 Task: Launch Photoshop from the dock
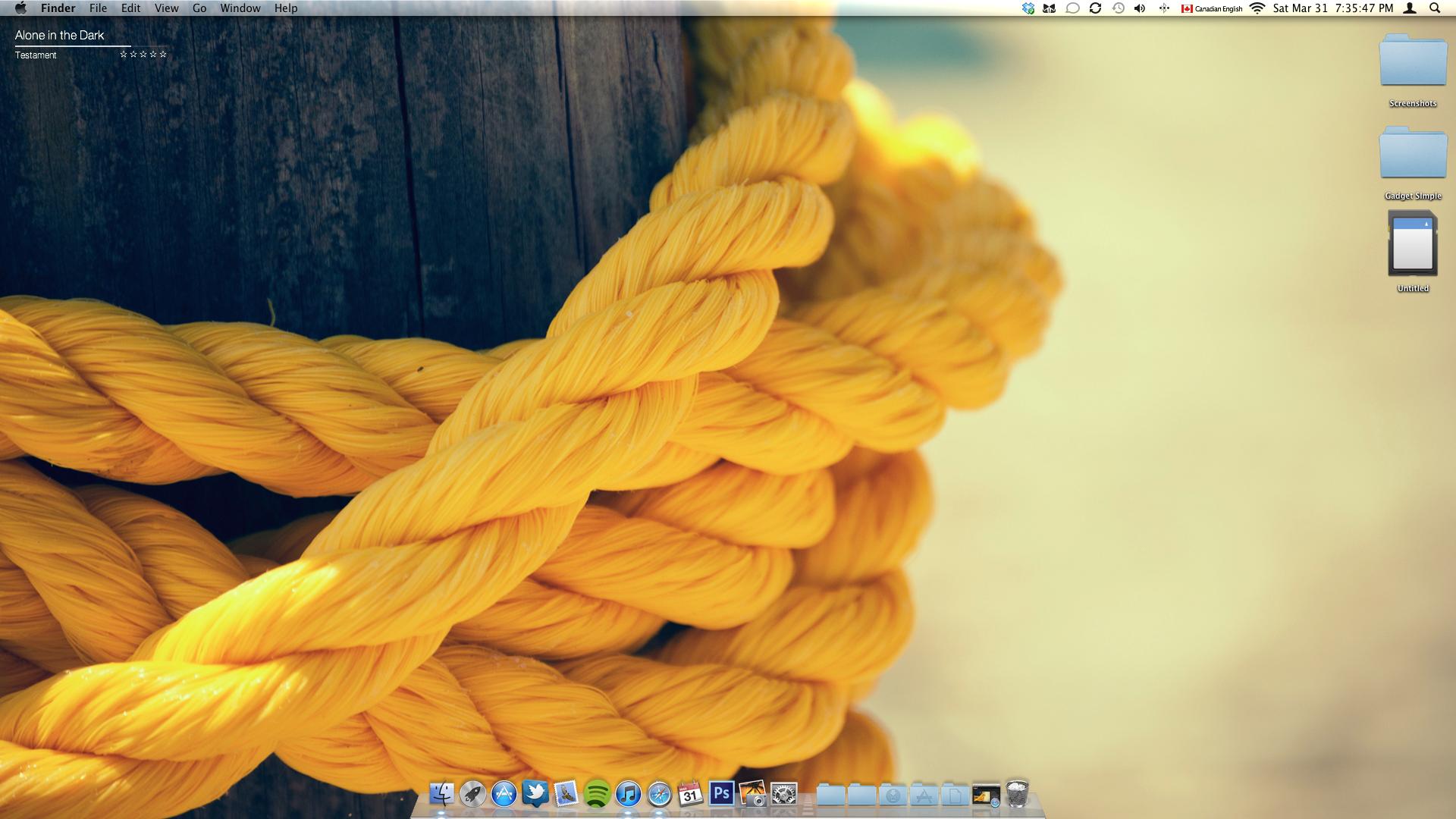(x=721, y=793)
